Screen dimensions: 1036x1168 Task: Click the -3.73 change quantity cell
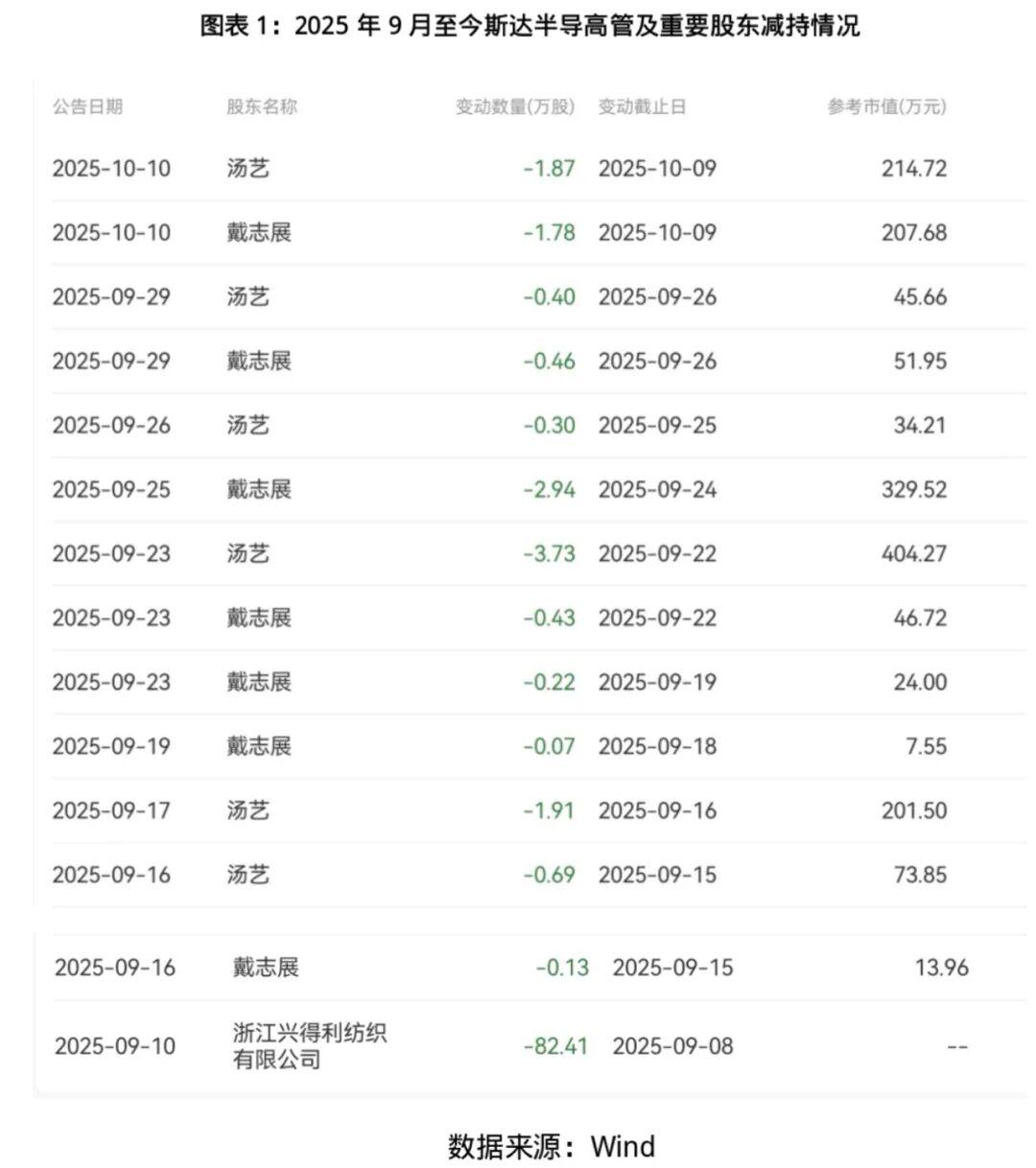click(549, 553)
